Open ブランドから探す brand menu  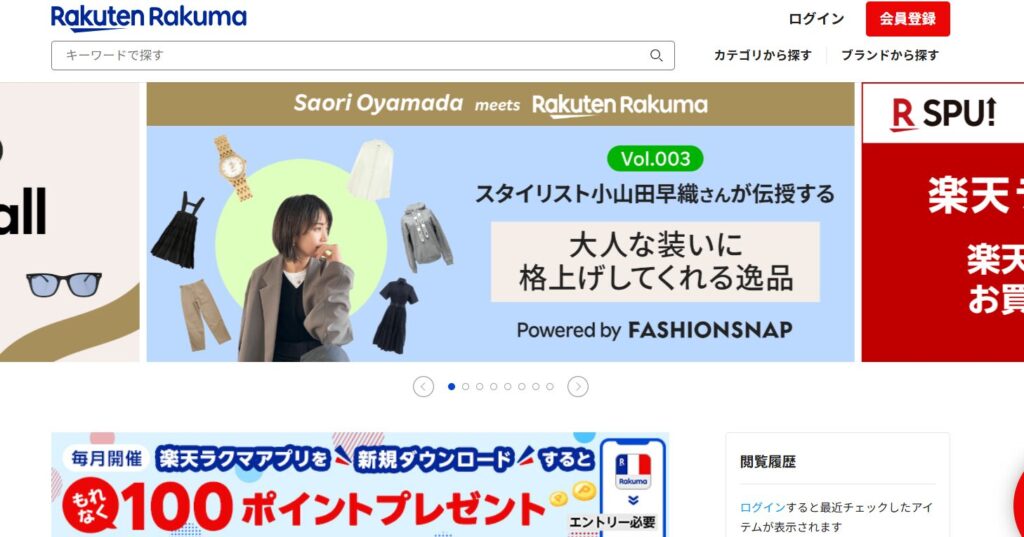coord(889,56)
